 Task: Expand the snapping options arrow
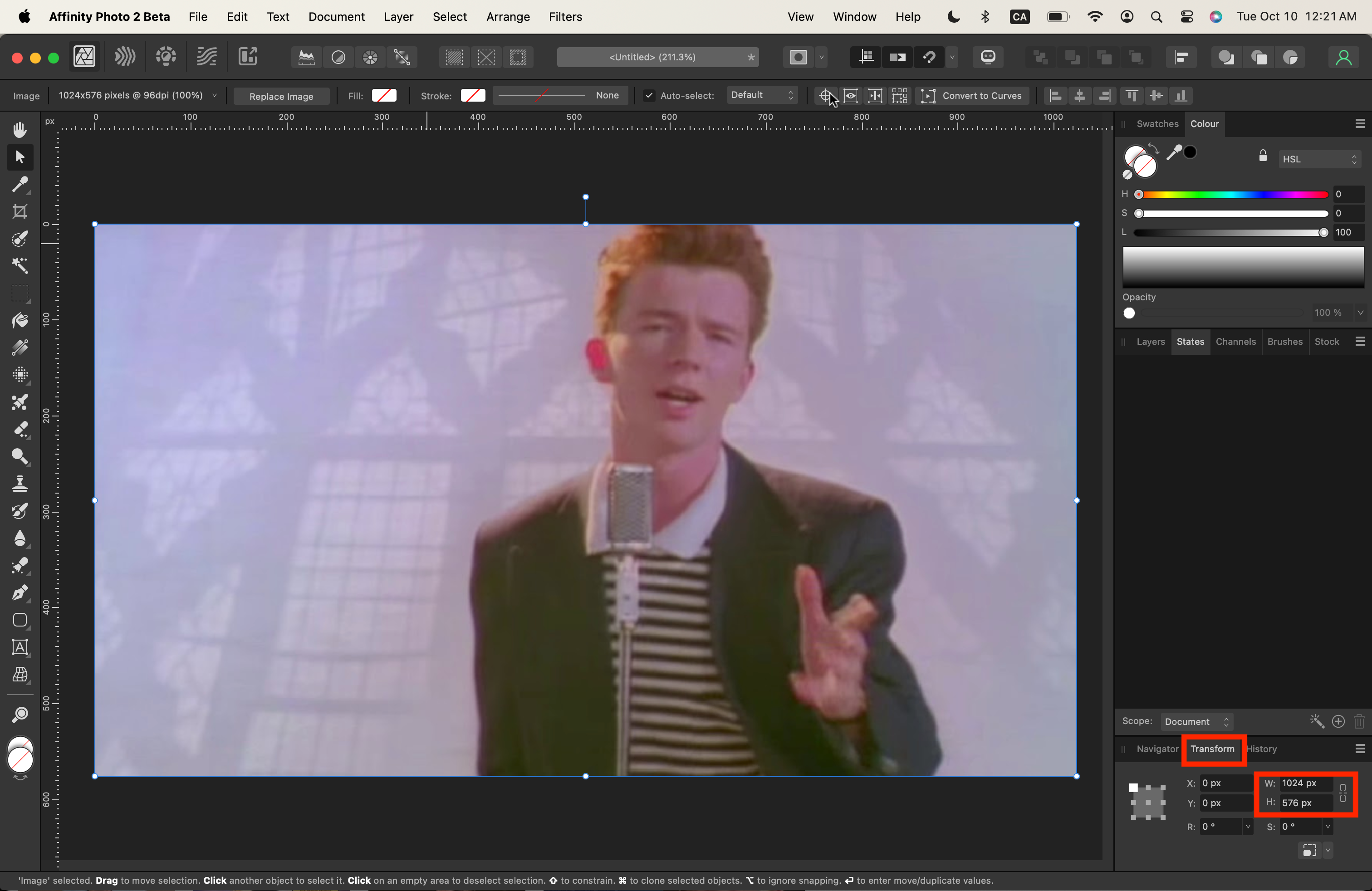click(x=952, y=57)
